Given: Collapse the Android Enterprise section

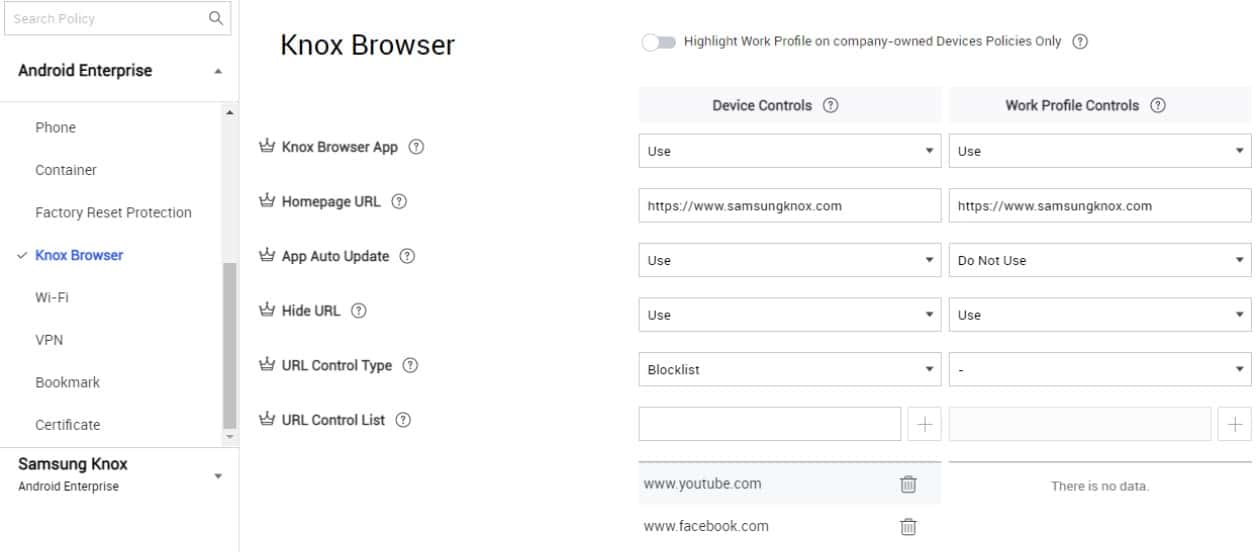Looking at the screenshot, I should coord(219,72).
